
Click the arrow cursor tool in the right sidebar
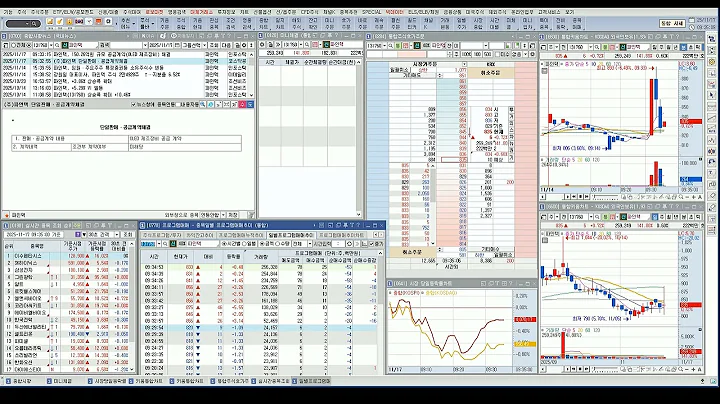[712, 95]
